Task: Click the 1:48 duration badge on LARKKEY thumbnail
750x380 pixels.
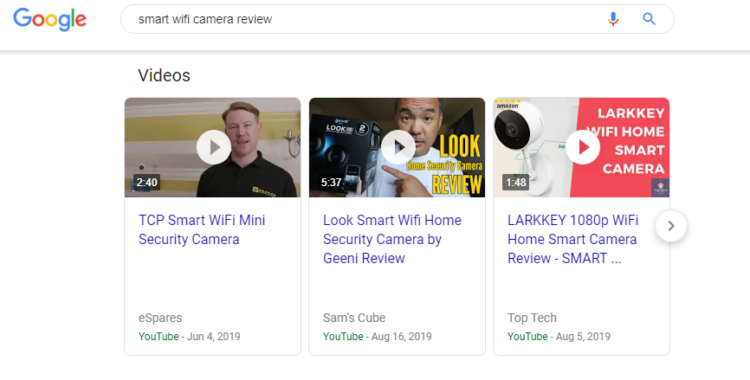Action: coord(516,182)
